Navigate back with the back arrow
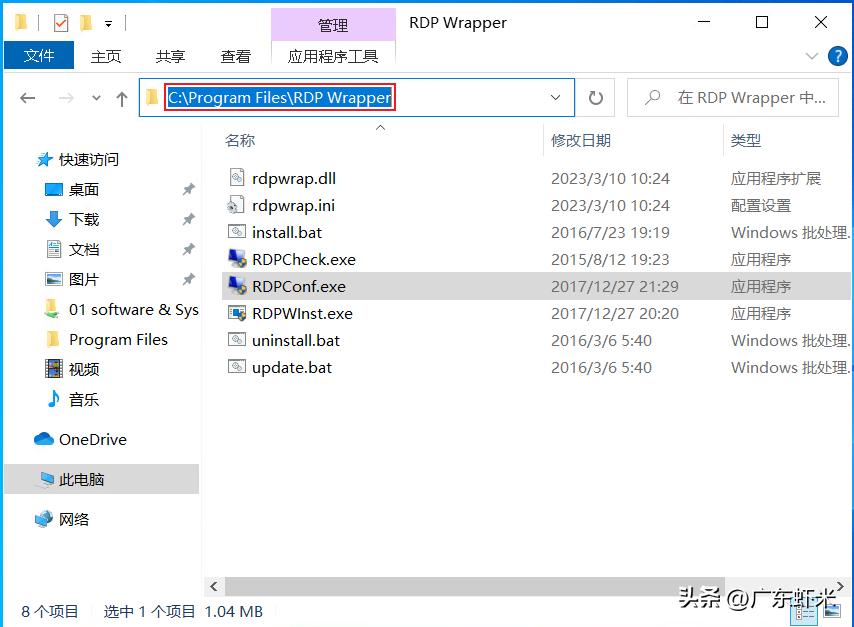Image resolution: width=854 pixels, height=627 pixels. tap(24, 97)
